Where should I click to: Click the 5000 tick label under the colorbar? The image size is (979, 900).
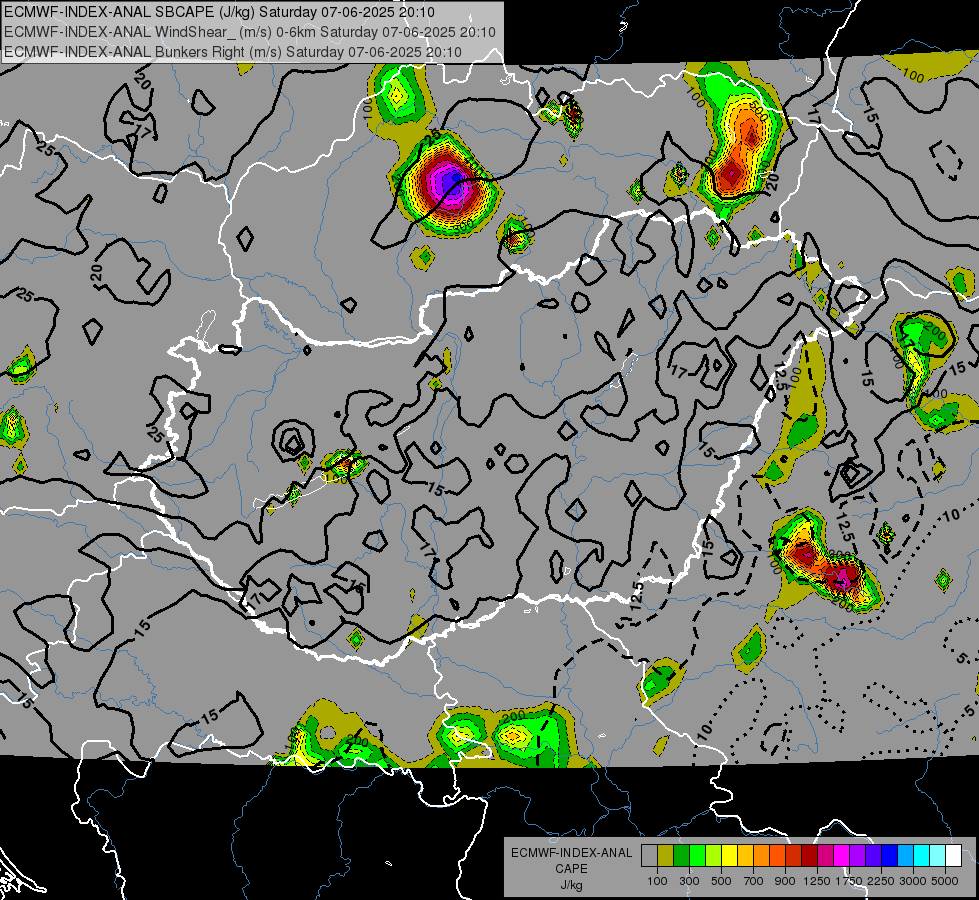click(x=945, y=881)
